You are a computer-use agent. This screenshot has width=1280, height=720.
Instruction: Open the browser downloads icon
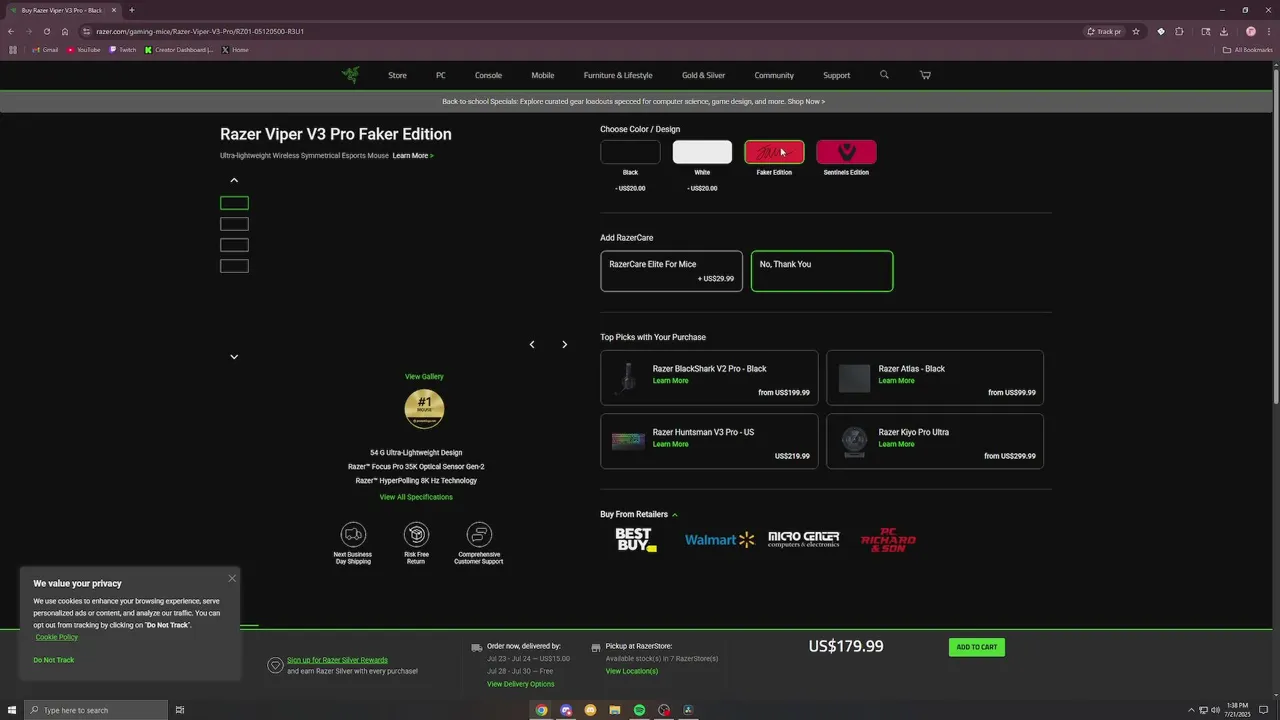pyautogui.click(x=1223, y=31)
